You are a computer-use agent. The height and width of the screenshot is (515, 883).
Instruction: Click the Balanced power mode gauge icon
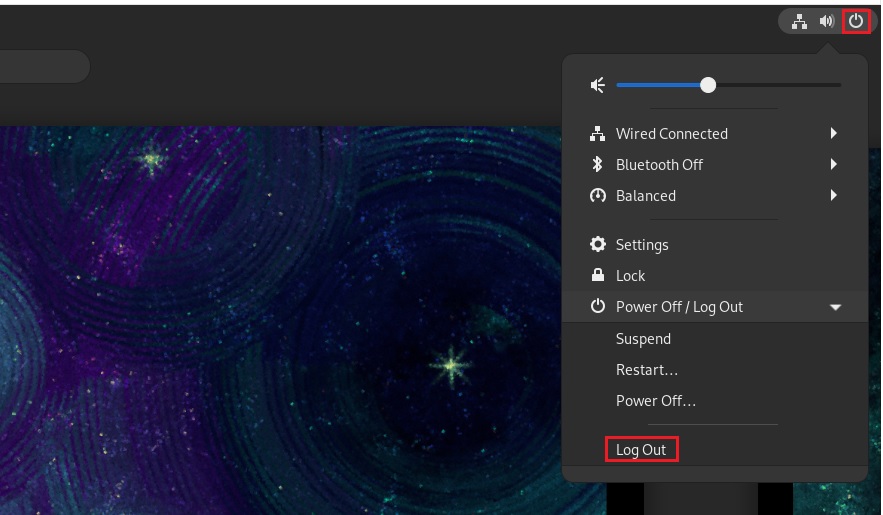598,196
